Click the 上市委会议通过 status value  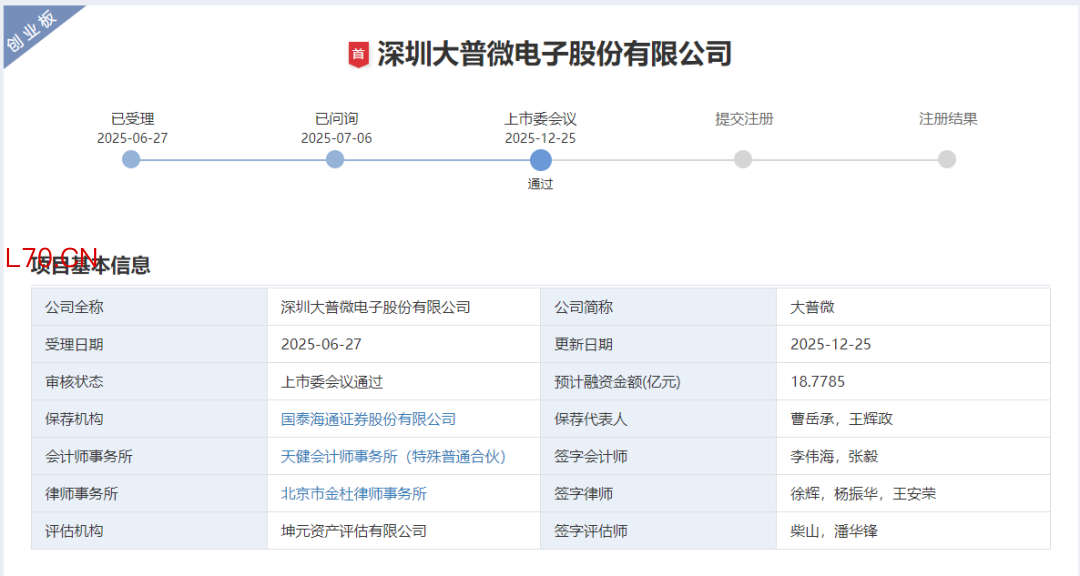pyautogui.click(x=331, y=382)
